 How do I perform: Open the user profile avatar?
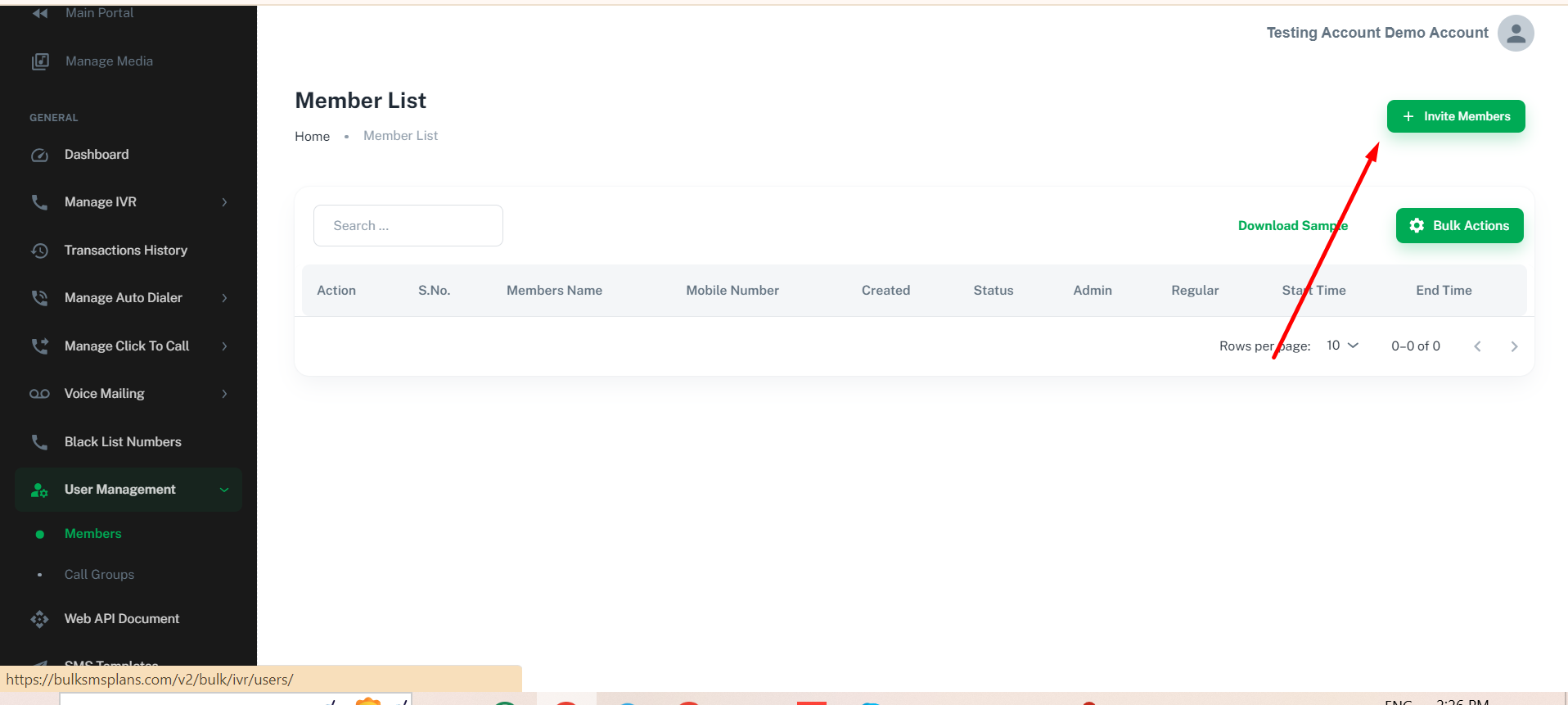(x=1516, y=34)
